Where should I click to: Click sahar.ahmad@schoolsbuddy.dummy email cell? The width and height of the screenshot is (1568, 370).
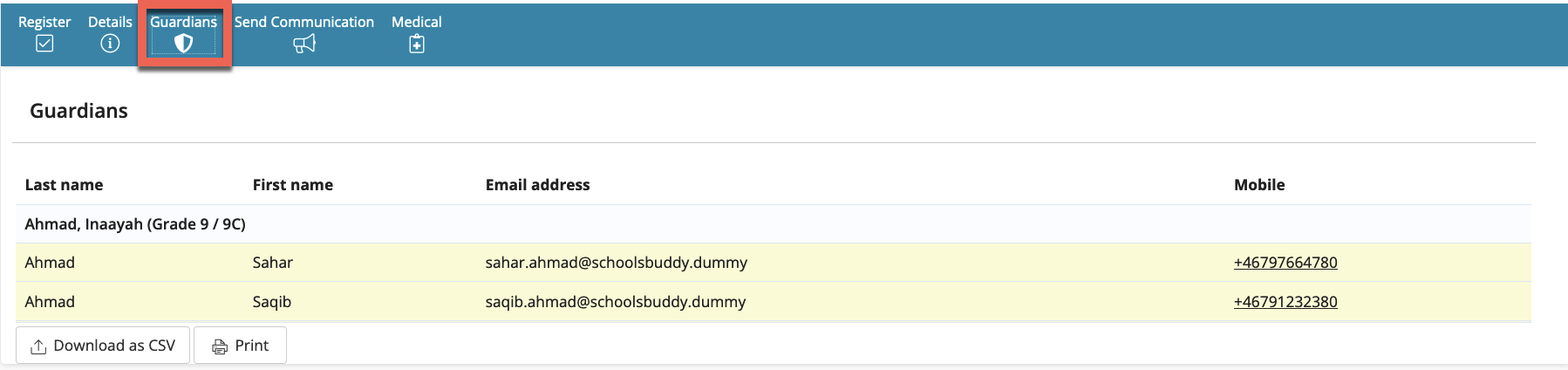coord(616,263)
